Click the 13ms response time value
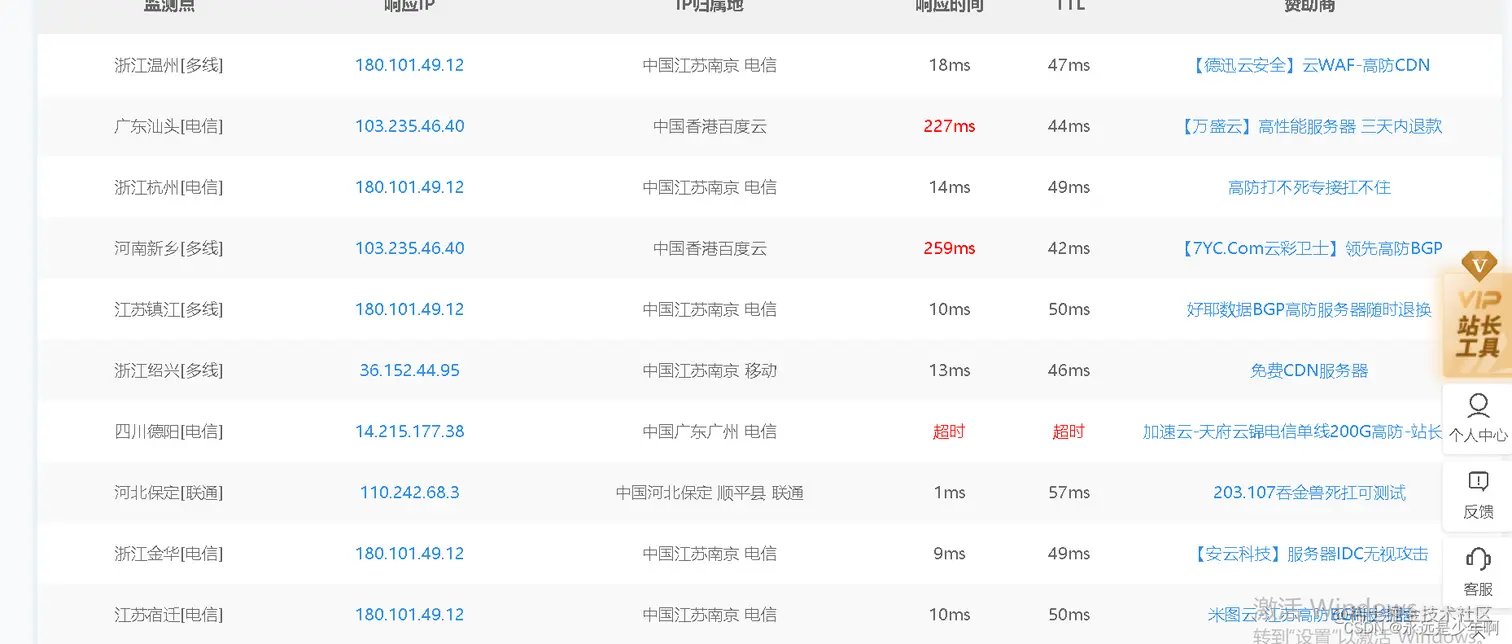 coord(949,370)
